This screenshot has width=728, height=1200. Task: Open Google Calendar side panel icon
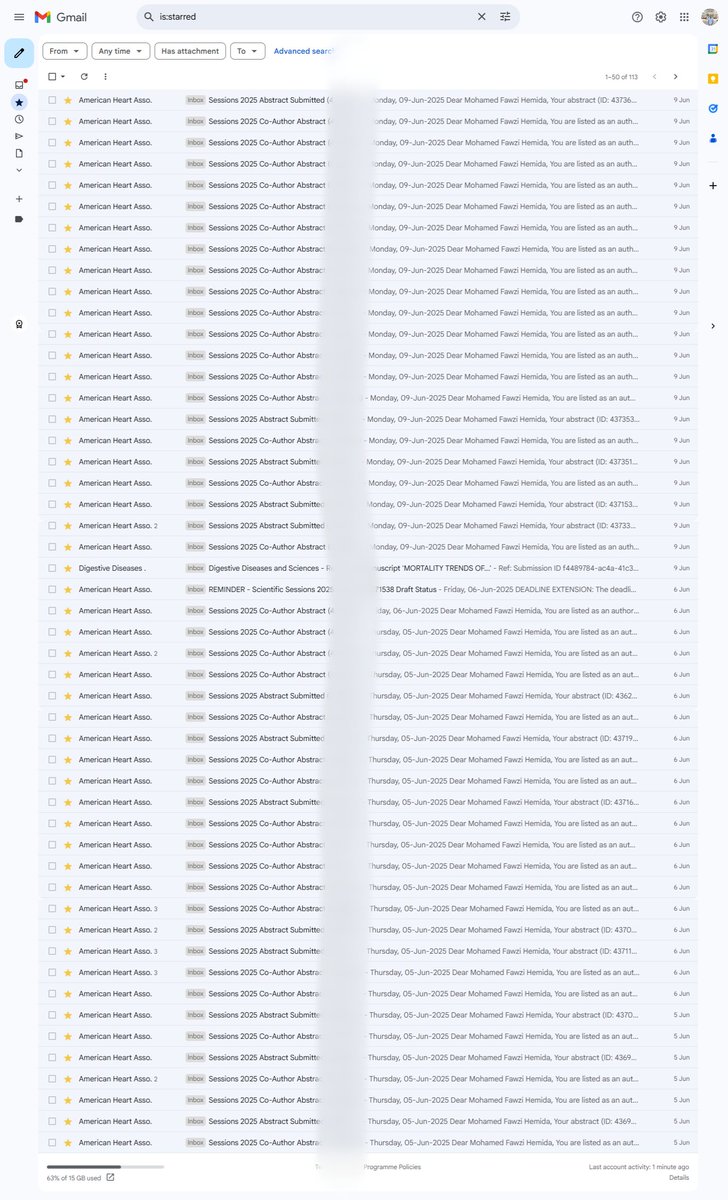(x=712, y=48)
